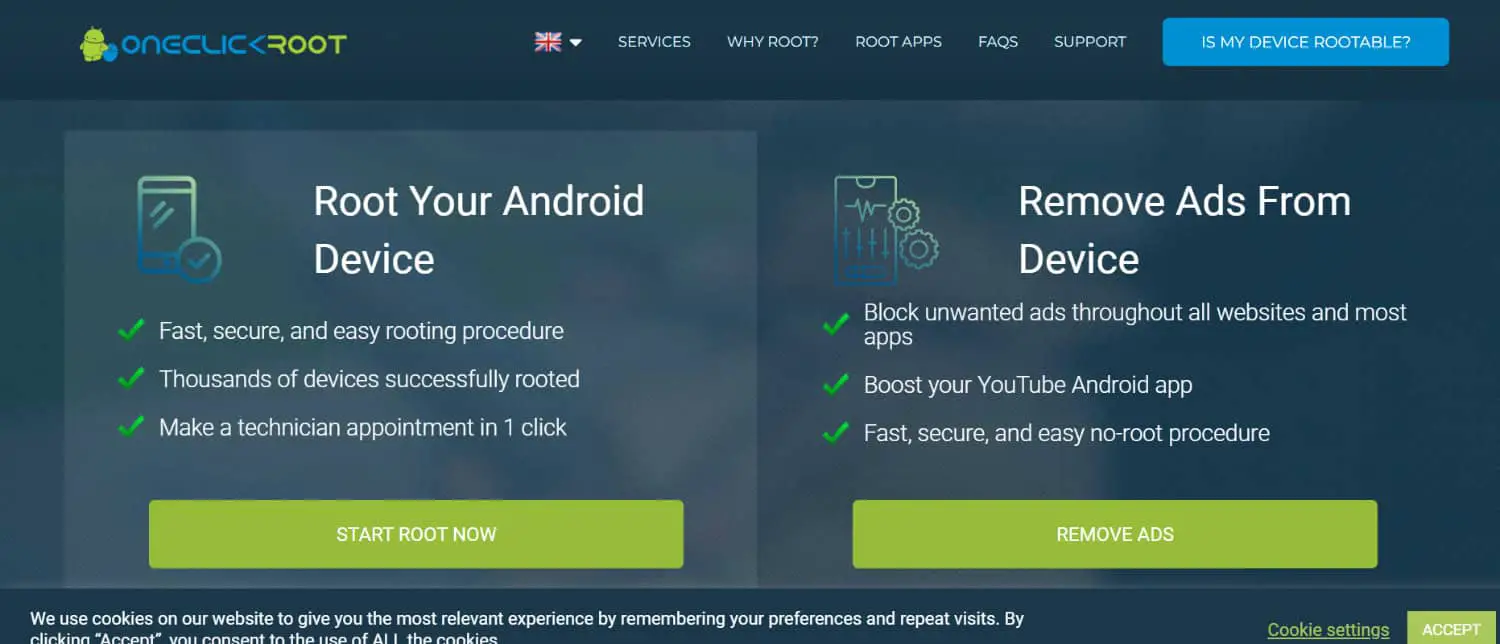Click the Remove Ads button
The height and width of the screenshot is (644, 1500).
click(x=1115, y=534)
